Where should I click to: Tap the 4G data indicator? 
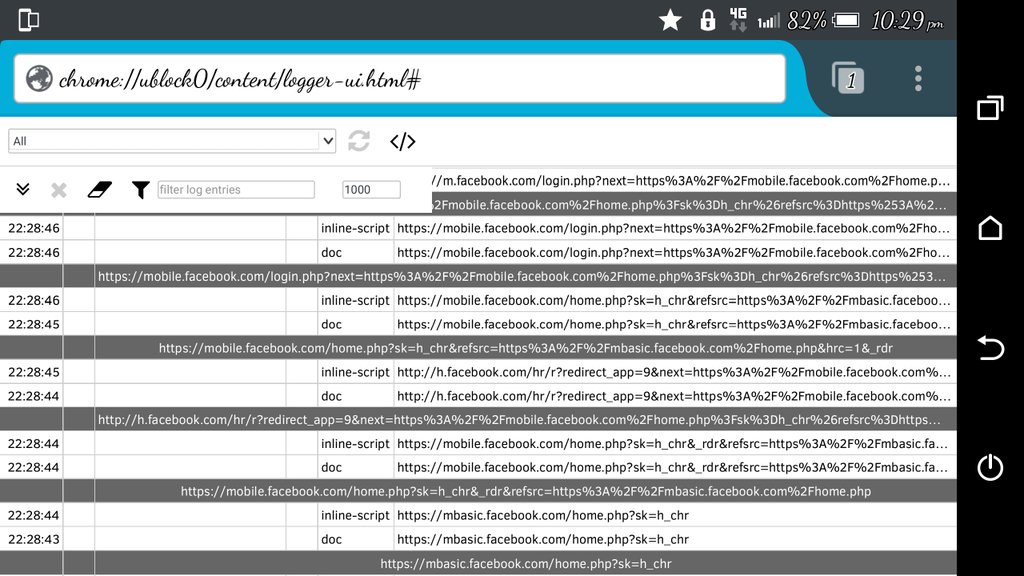738,20
